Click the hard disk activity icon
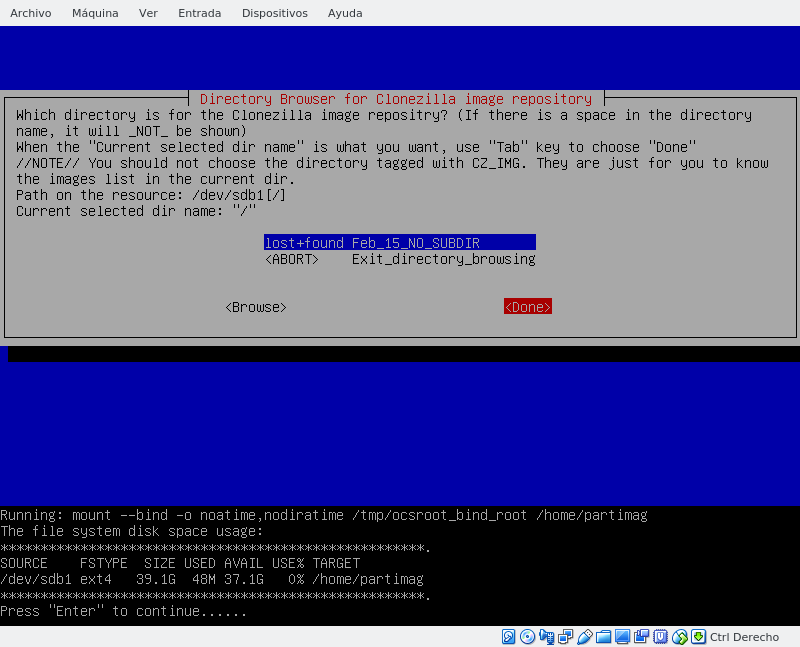This screenshot has height=647, width=800. 508,636
